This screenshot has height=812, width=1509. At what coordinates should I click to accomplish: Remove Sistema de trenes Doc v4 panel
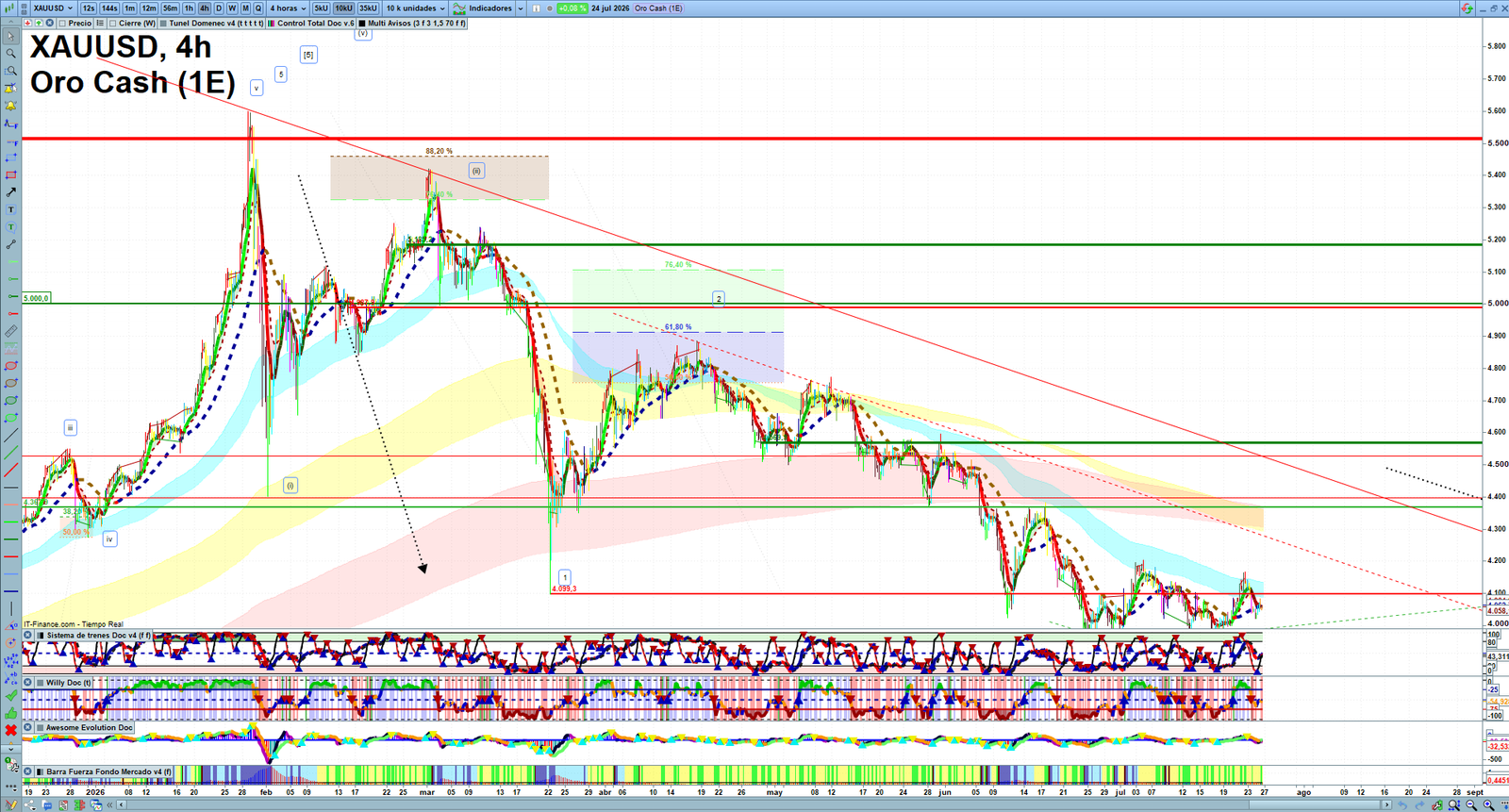[28, 635]
